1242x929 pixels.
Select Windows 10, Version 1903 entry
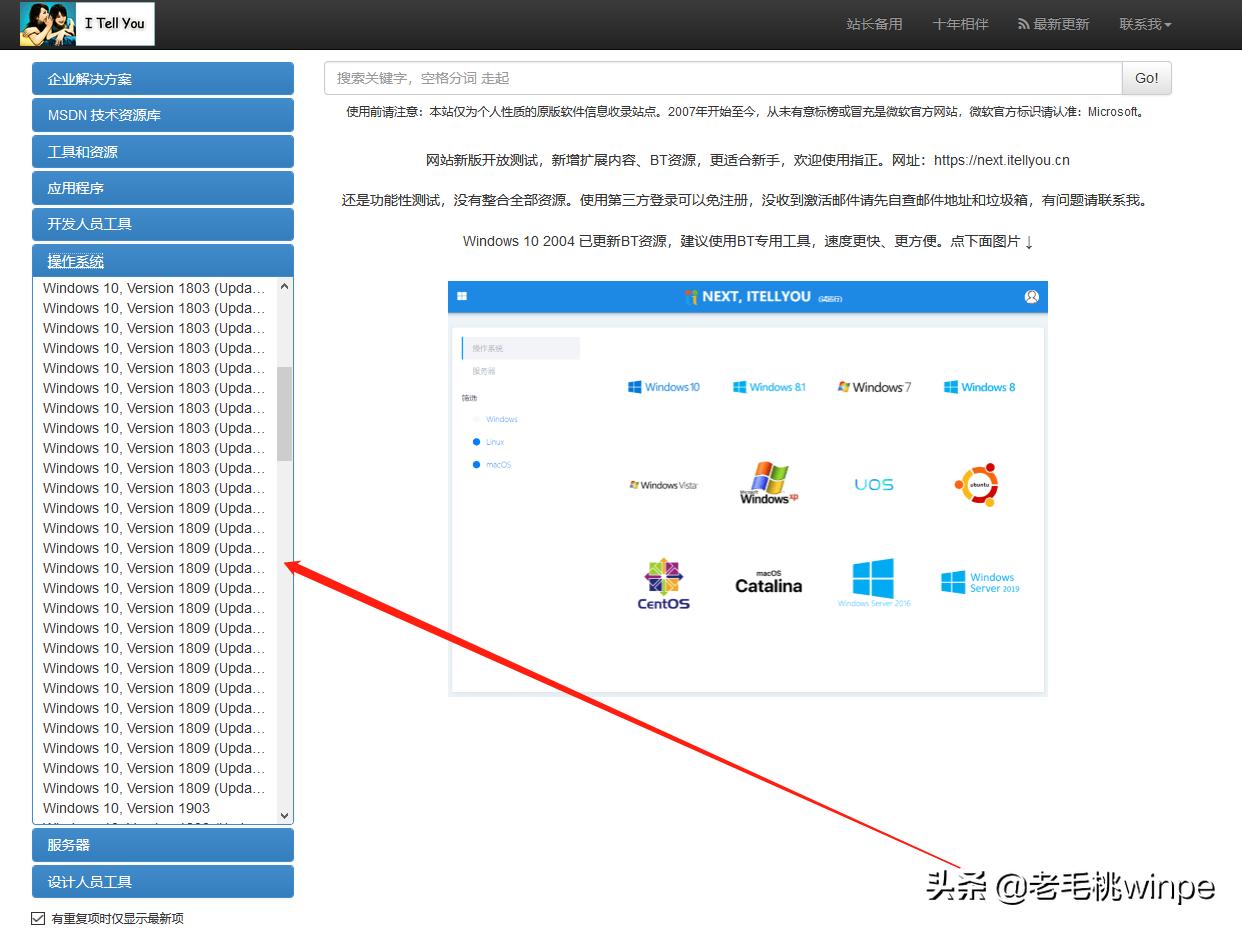pyautogui.click(x=126, y=808)
